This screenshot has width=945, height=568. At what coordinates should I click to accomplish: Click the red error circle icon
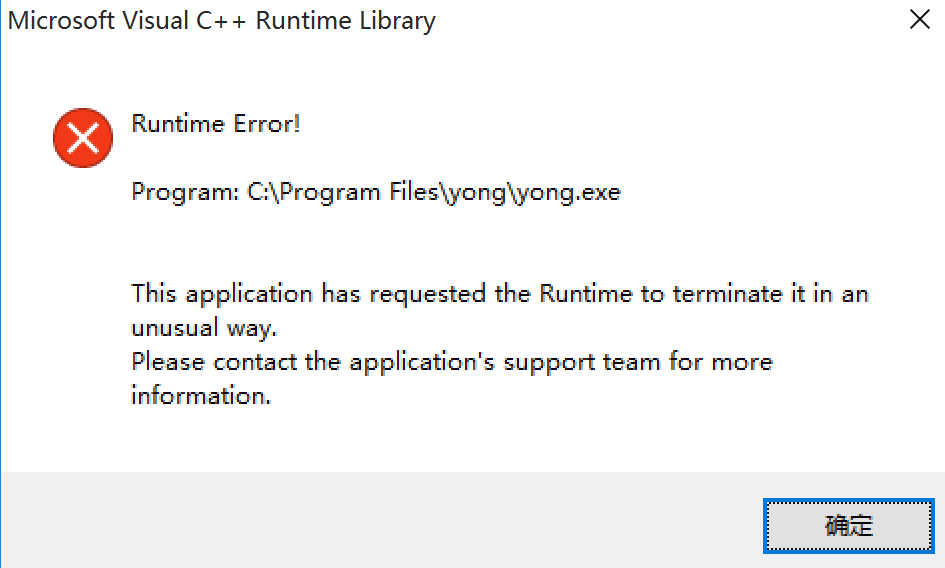(x=83, y=138)
